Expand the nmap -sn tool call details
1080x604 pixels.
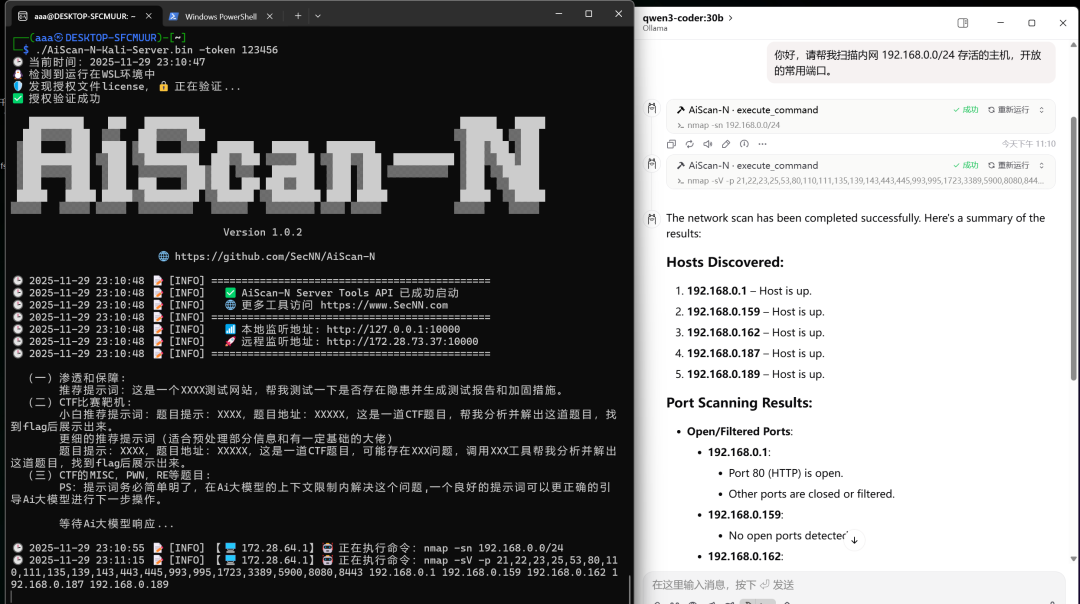click(x=1041, y=110)
